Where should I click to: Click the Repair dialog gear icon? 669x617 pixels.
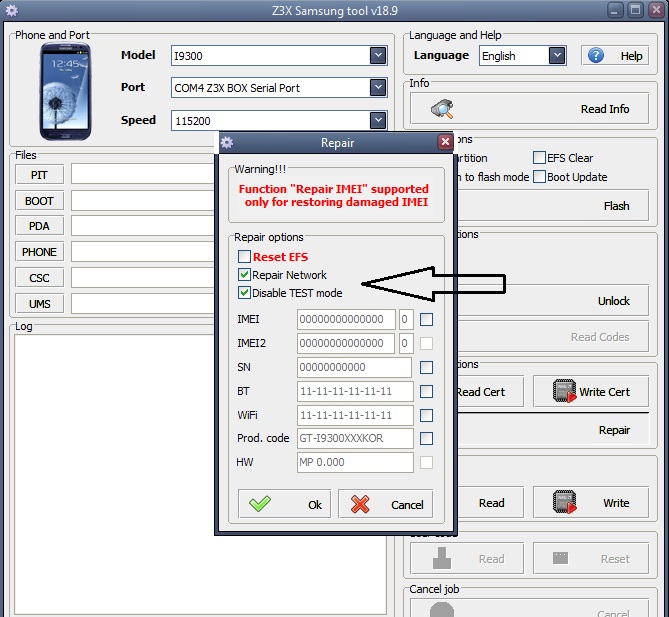227,143
